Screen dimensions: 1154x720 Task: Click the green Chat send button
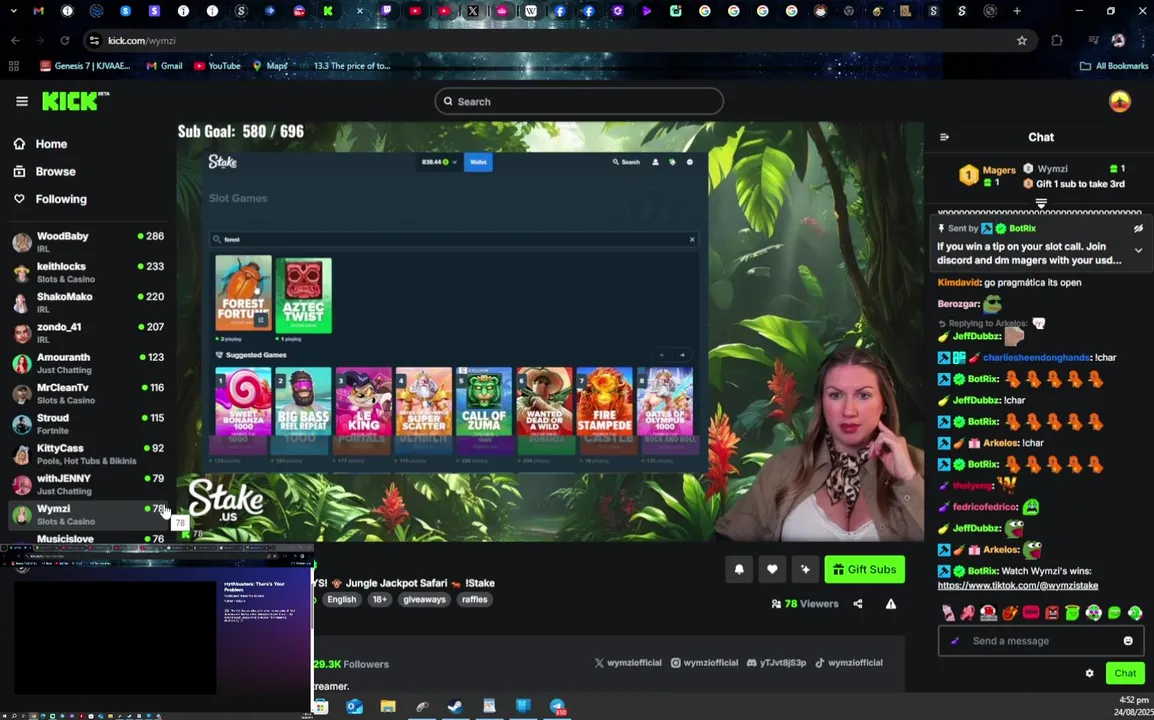pos(1125,673)
